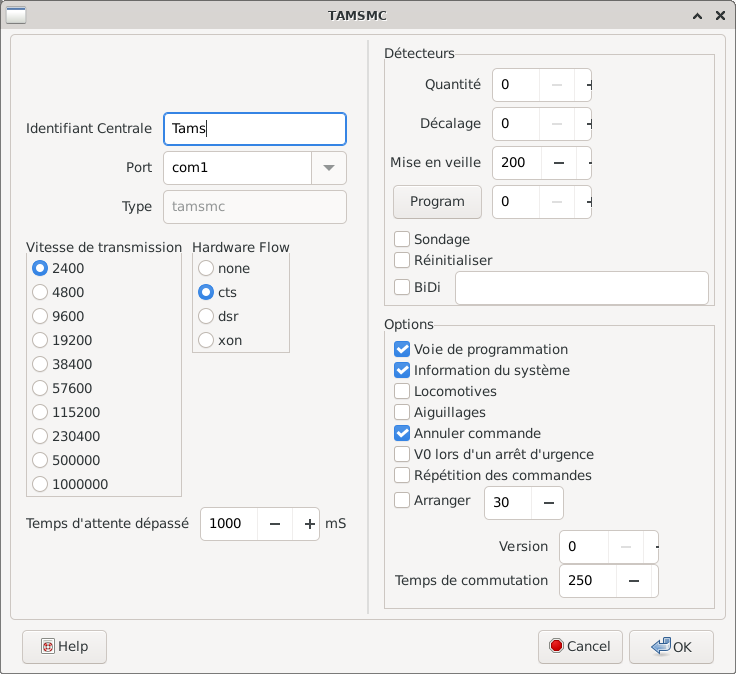Decrease the Arranger value
736x674 pixels.
[x=547, y=503]
